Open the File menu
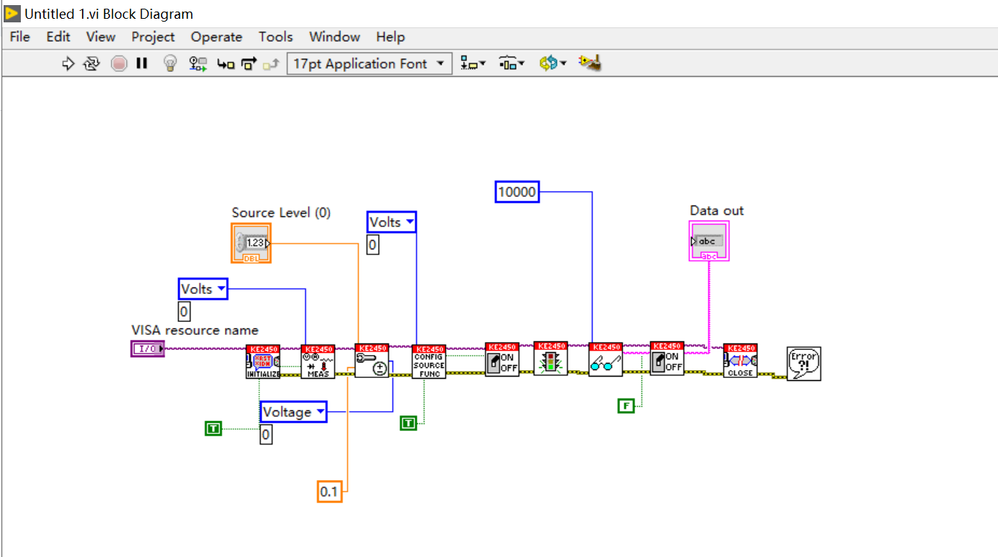998x557 pixels. (x=20, y=37)
